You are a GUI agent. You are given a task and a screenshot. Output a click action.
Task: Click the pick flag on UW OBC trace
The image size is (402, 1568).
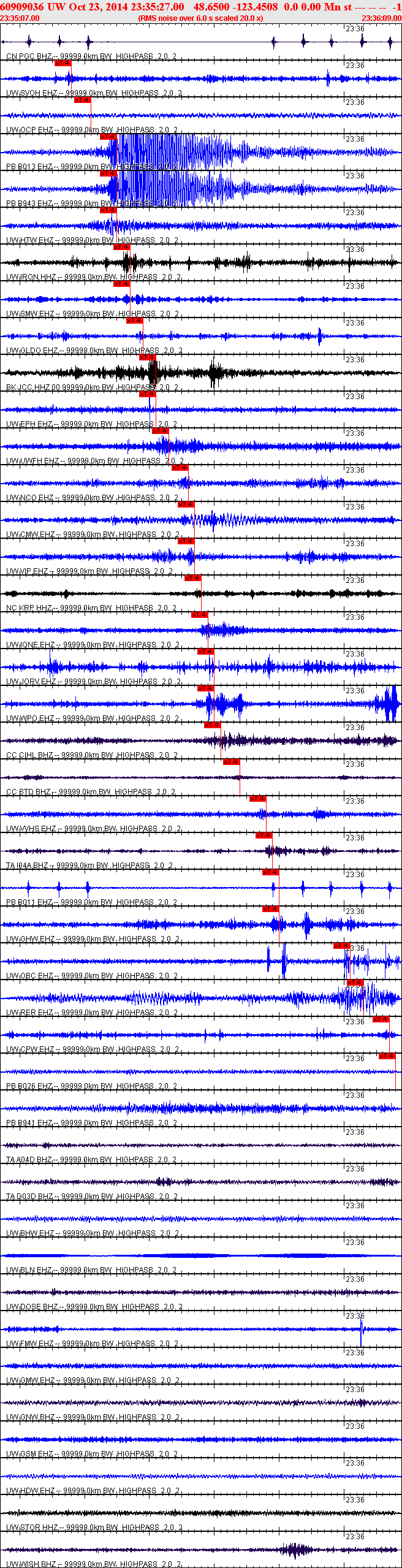[x=342, y=946]
